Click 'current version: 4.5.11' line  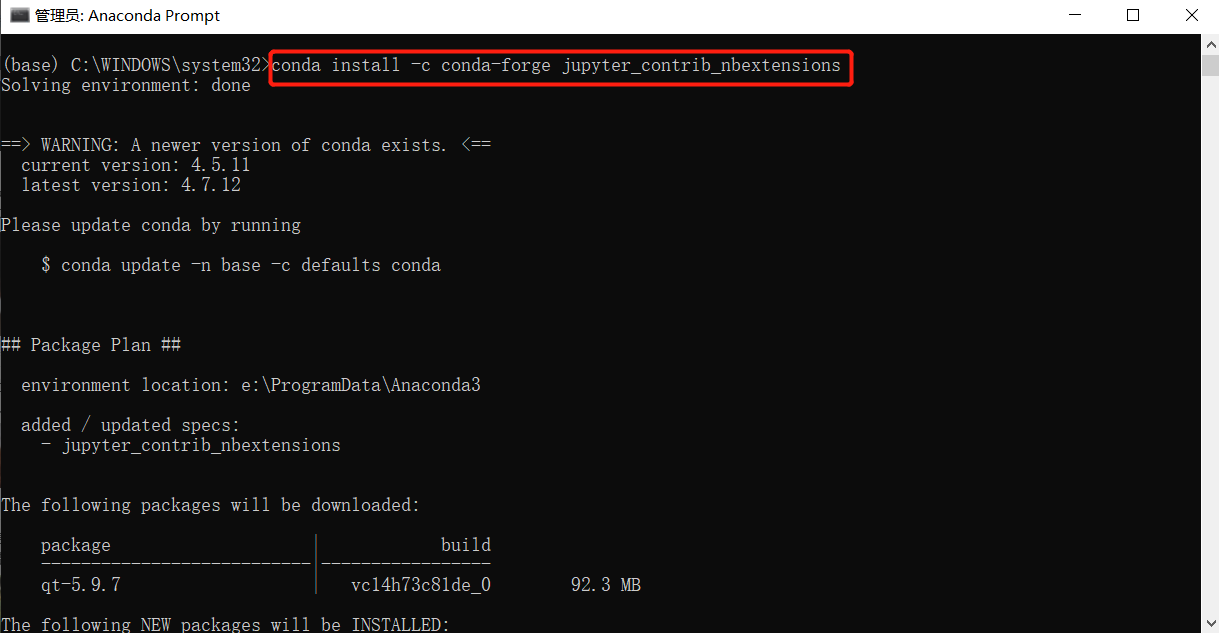click(x=136, y=165)
